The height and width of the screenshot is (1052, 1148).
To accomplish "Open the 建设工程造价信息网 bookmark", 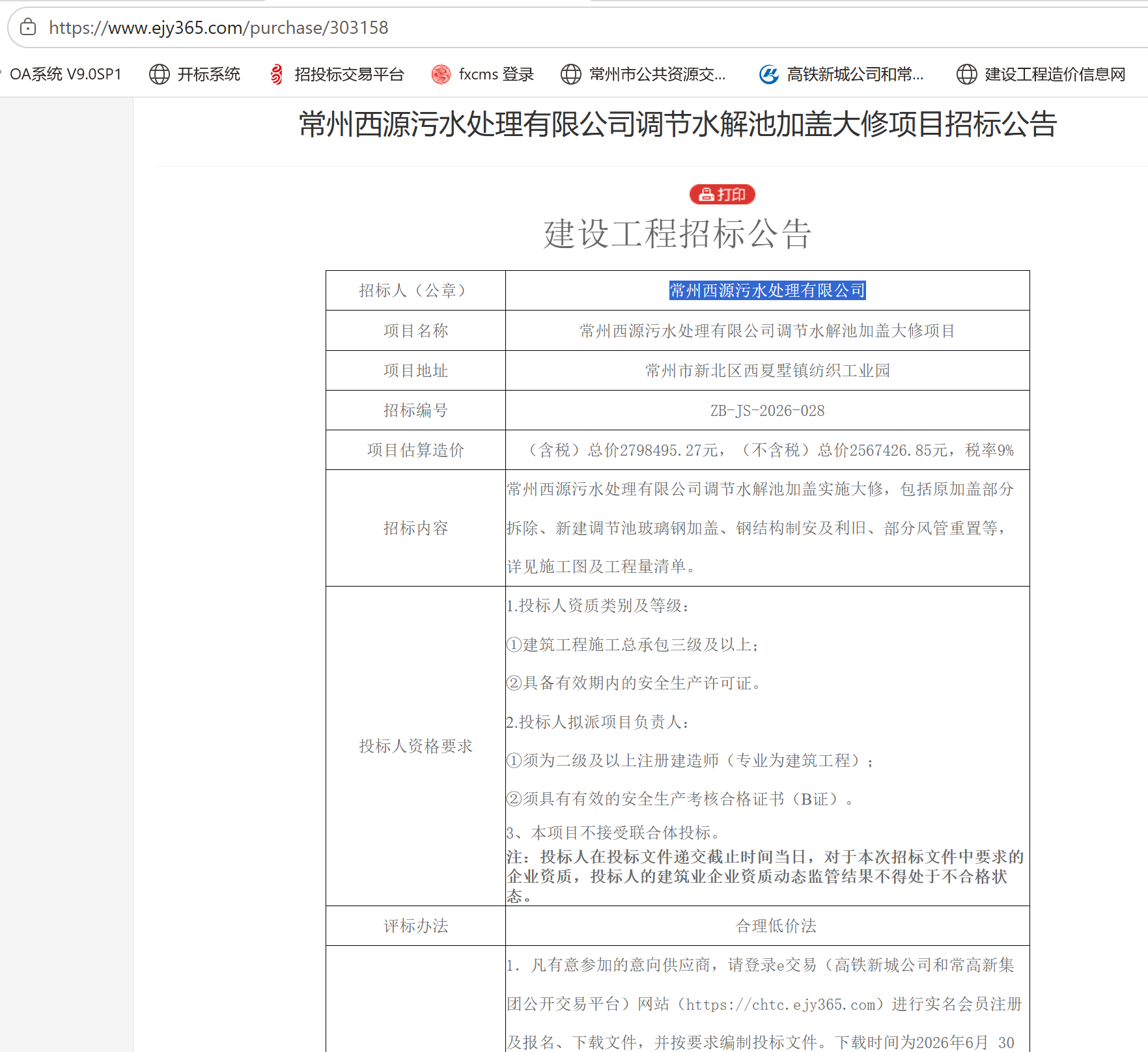I will point(1055,74).
